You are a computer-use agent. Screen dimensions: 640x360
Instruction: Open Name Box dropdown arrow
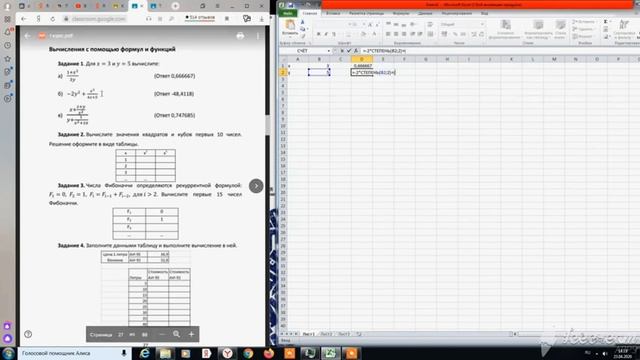click(329, 51)
